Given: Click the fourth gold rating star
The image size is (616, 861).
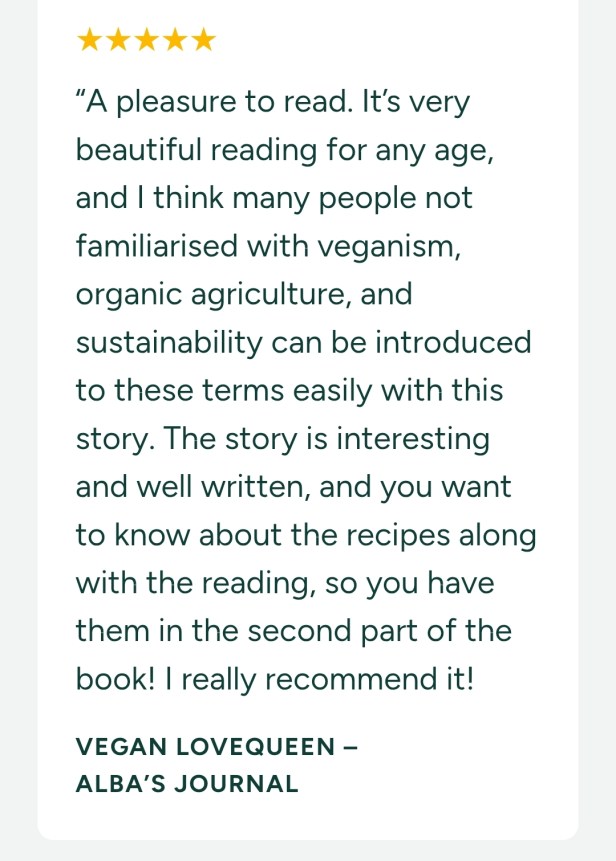Looking at the screenshot, I should point(175,40).
